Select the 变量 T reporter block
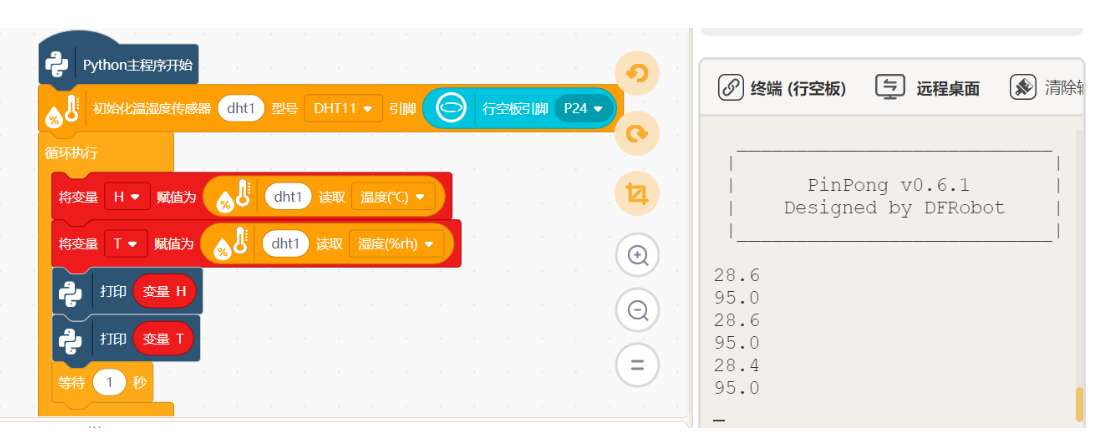 [x=163, y=339]
